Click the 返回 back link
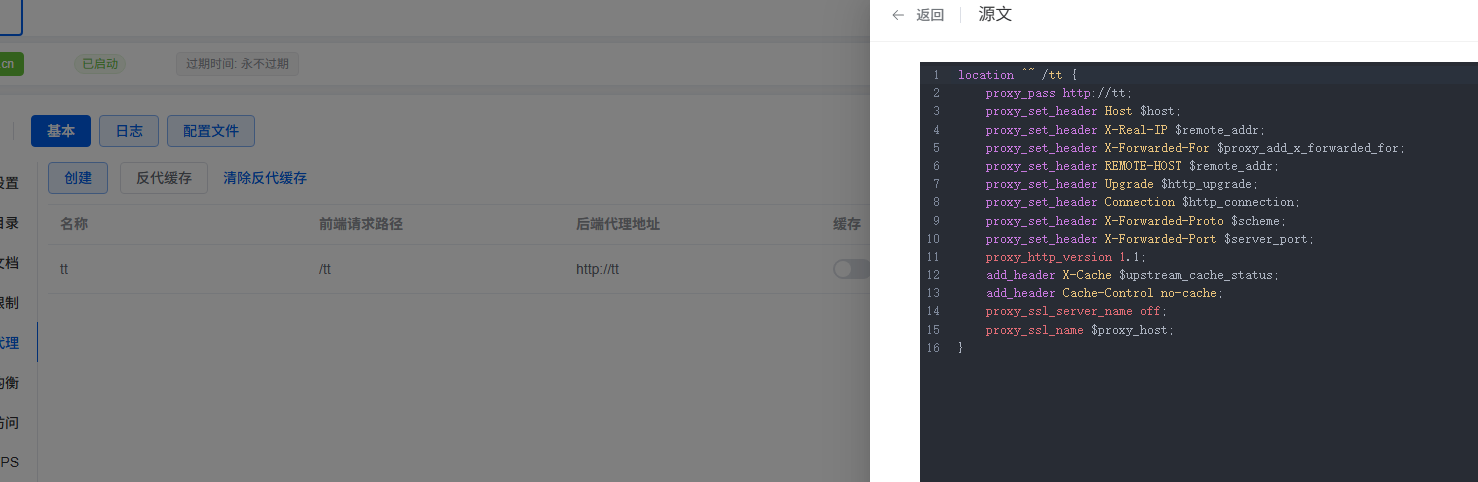 [x=930, y=15]
